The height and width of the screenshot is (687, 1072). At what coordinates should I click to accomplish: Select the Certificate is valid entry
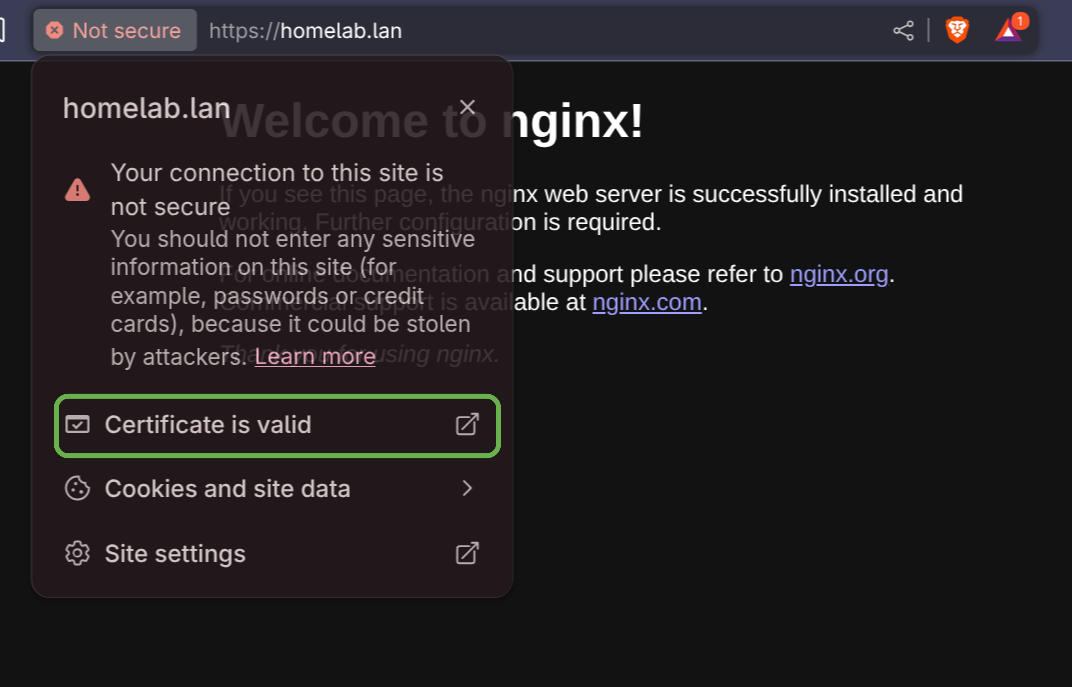pyautogui.click(x=208, y=425)
